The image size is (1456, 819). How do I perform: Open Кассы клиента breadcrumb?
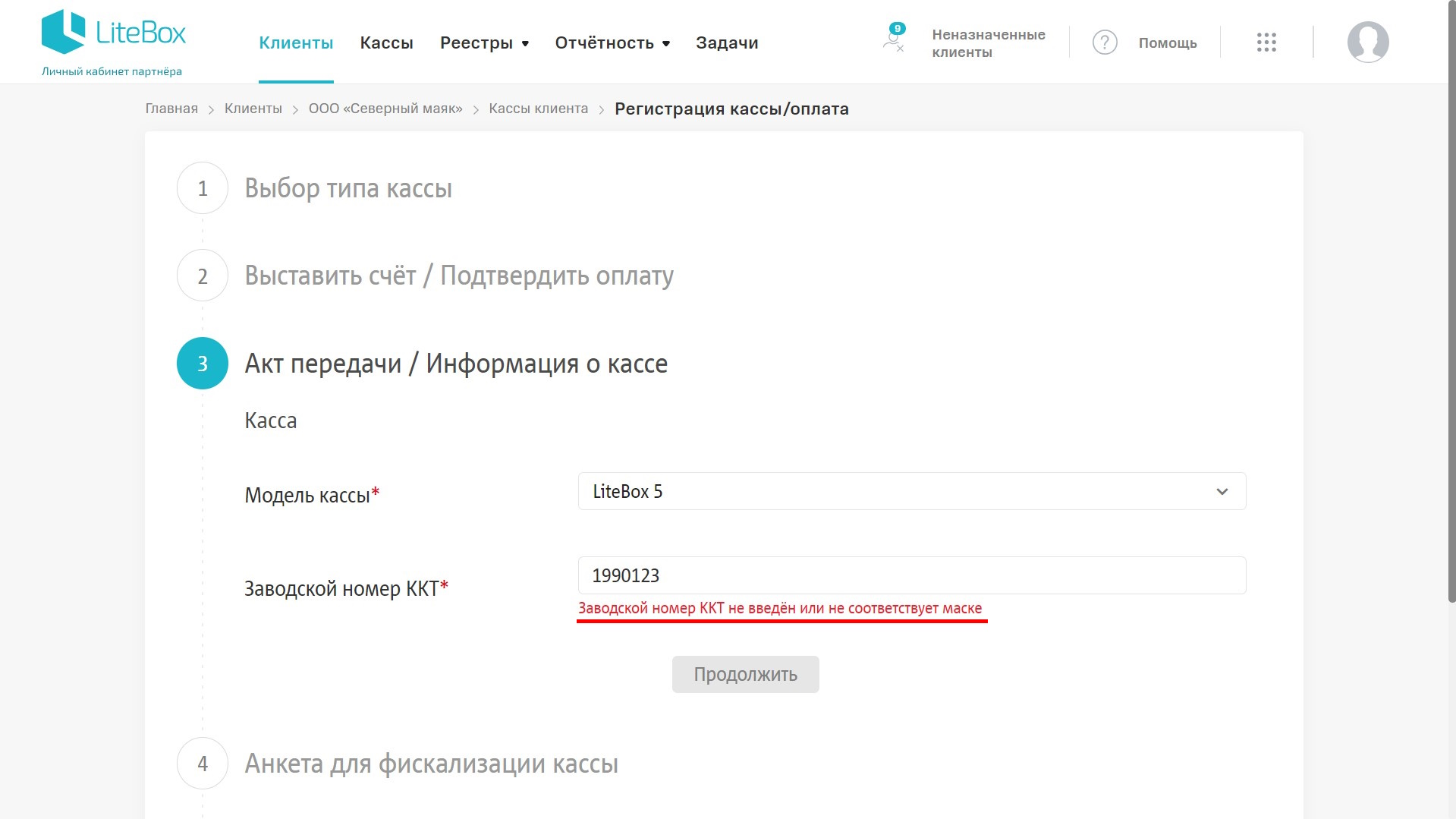(x=538, y=109)
